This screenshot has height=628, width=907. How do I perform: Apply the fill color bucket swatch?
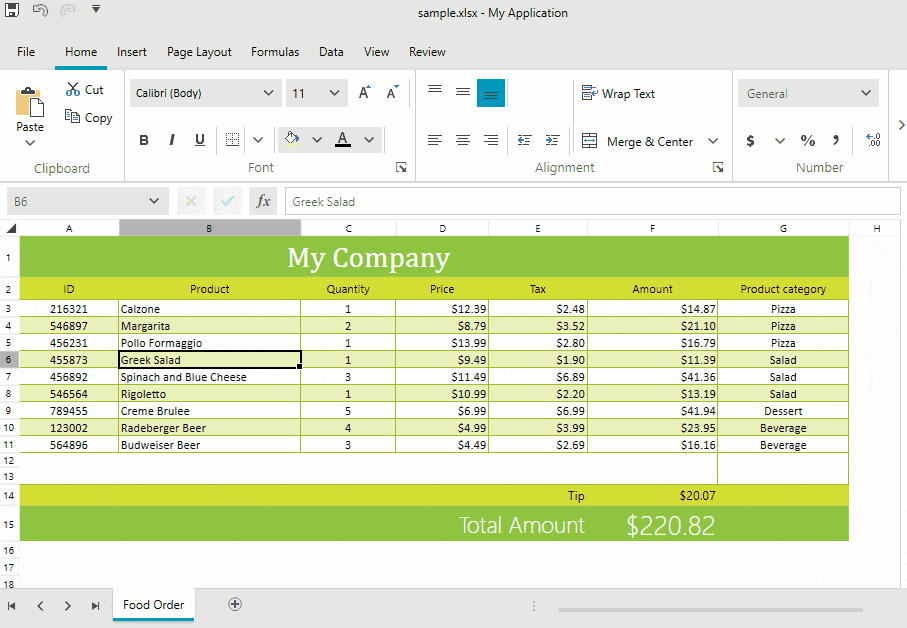point(292,140)
